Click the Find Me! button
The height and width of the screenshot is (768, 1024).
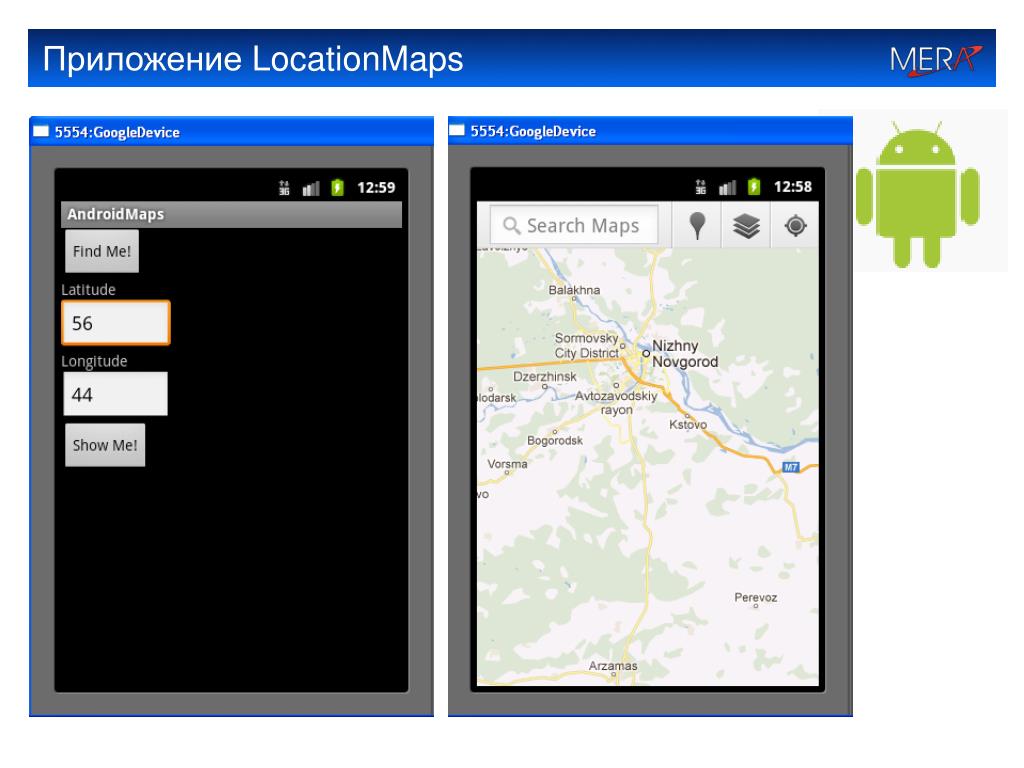(102, 251)
